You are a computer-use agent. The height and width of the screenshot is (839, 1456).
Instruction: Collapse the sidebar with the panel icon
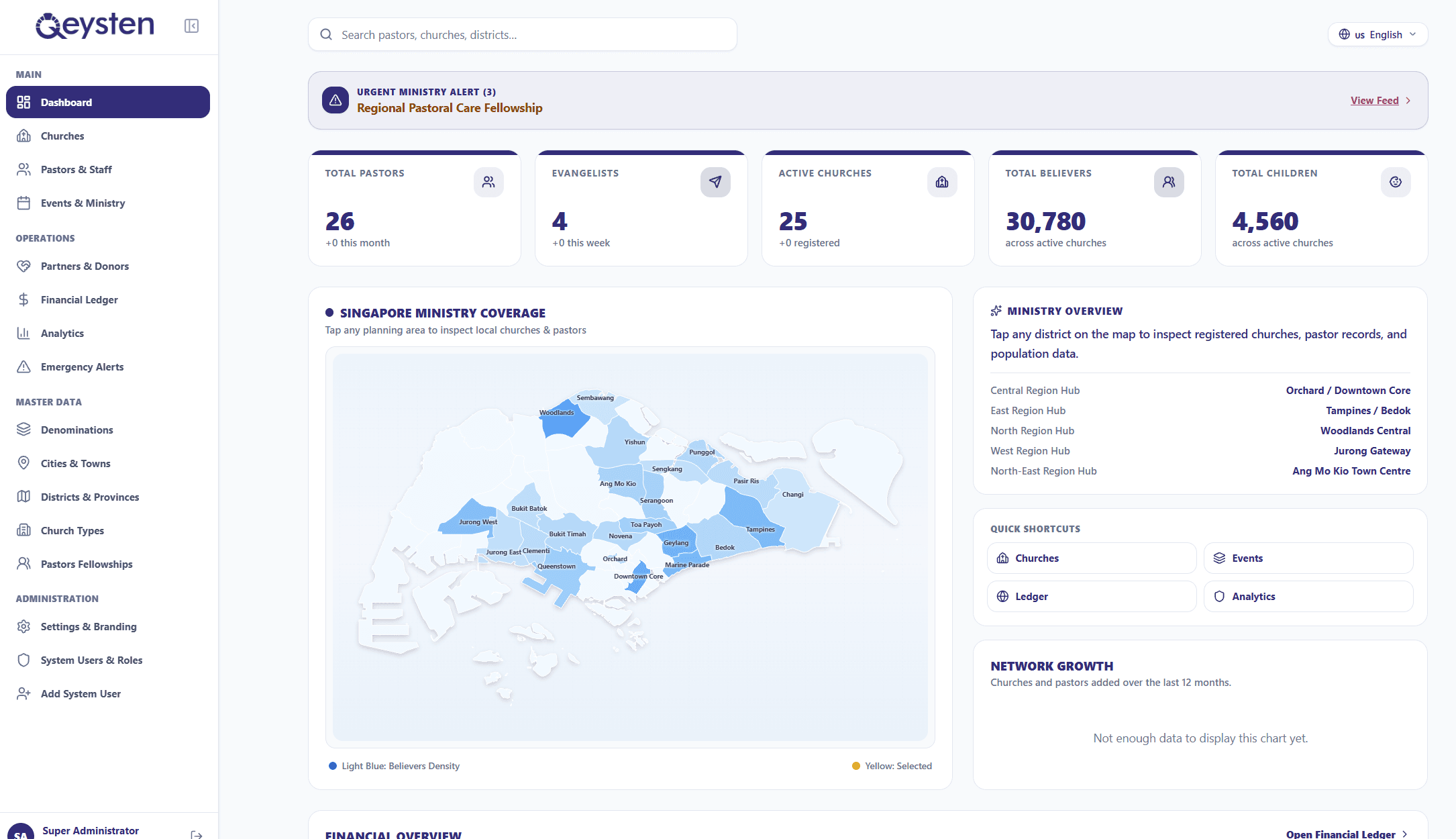click(191, 26)
